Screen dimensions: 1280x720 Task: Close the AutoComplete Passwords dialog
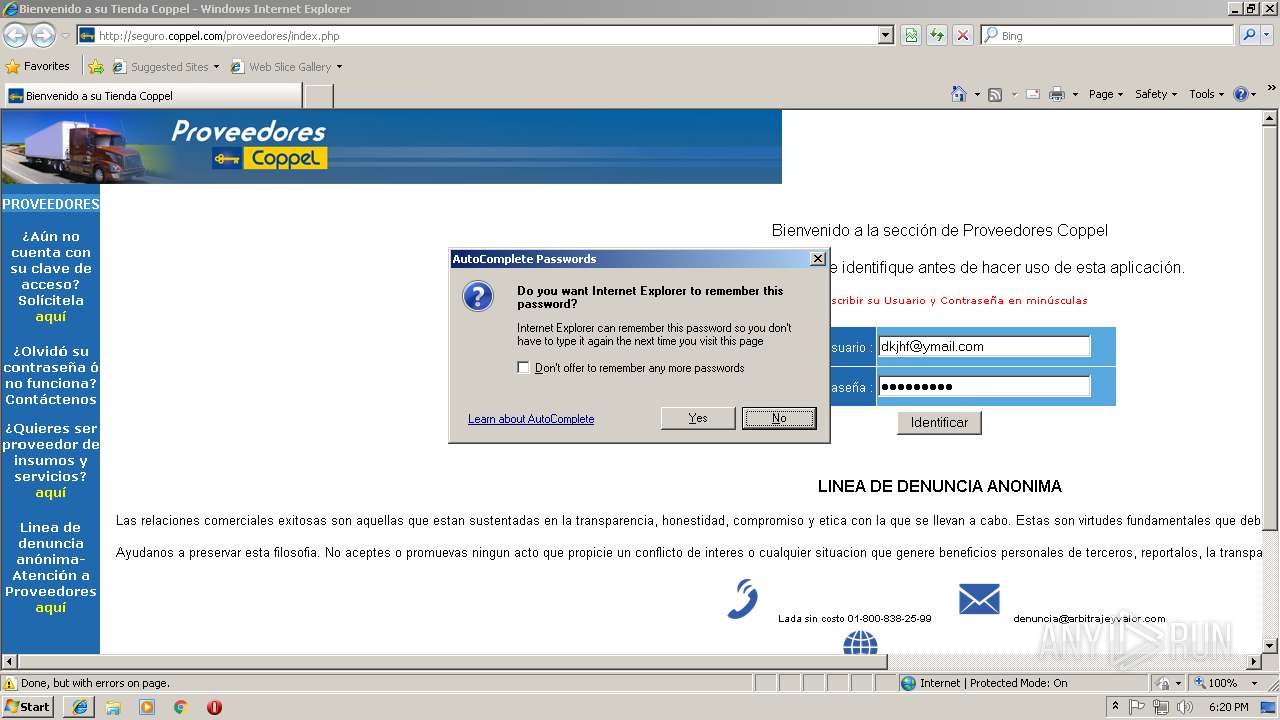click(x=817, y=258)
